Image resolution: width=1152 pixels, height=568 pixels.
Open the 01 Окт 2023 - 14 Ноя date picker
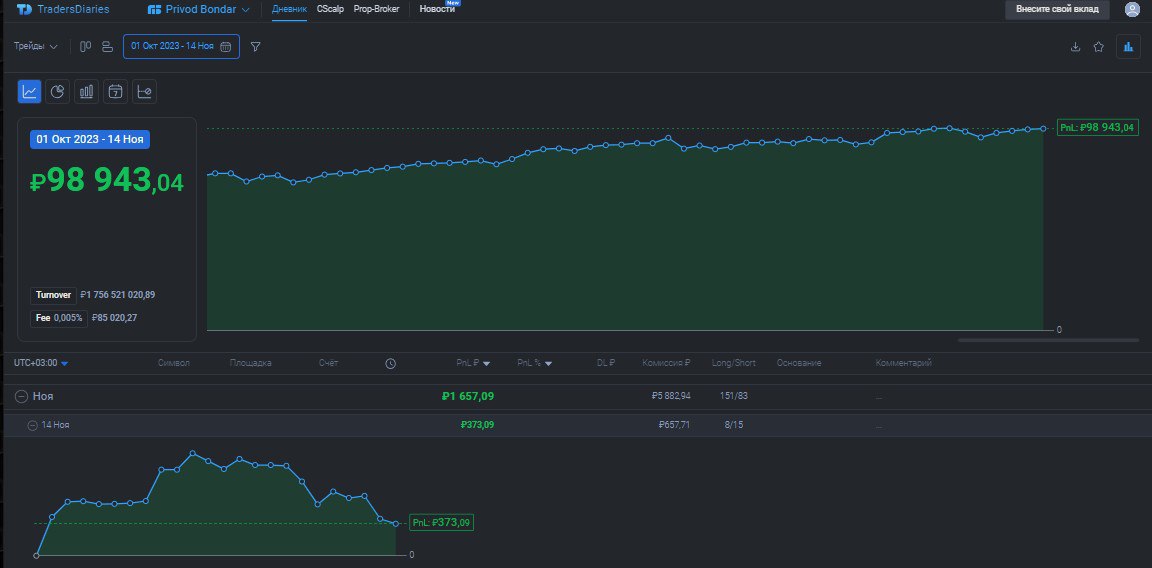tap(181, 46)
